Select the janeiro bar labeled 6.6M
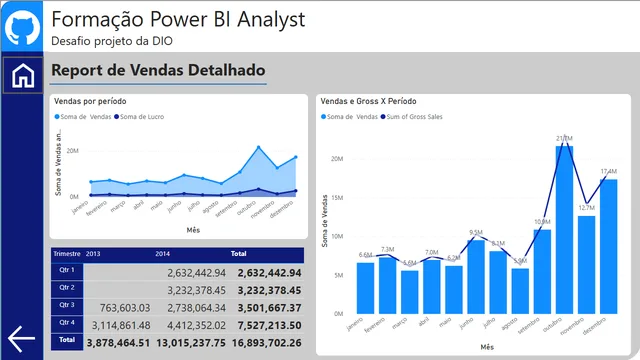Viewport: 640px width, 360px height. [365, 288]
